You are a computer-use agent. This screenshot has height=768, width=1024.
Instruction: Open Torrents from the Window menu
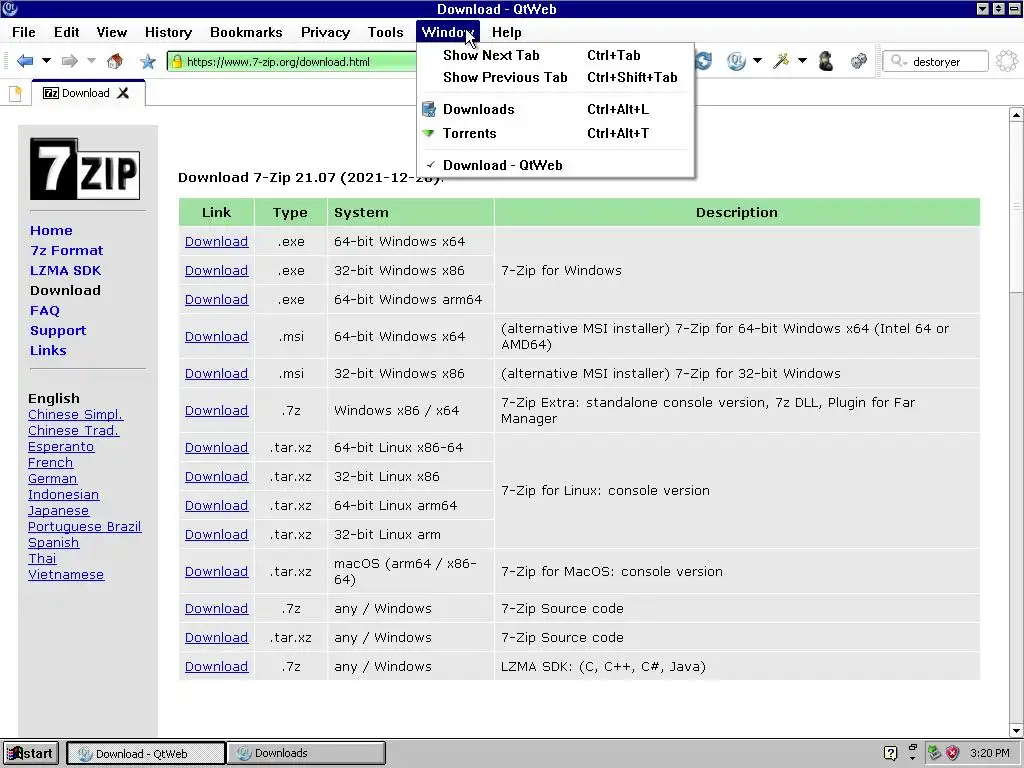click(x=555, y=133)
